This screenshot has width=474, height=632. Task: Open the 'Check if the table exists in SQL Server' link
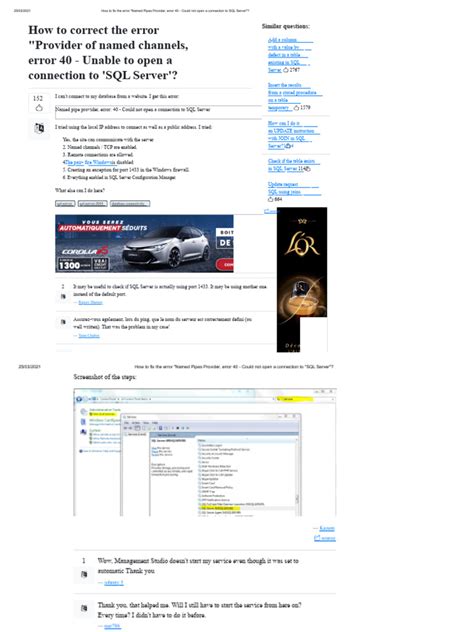pyautogui.click(x=294, y=165)
